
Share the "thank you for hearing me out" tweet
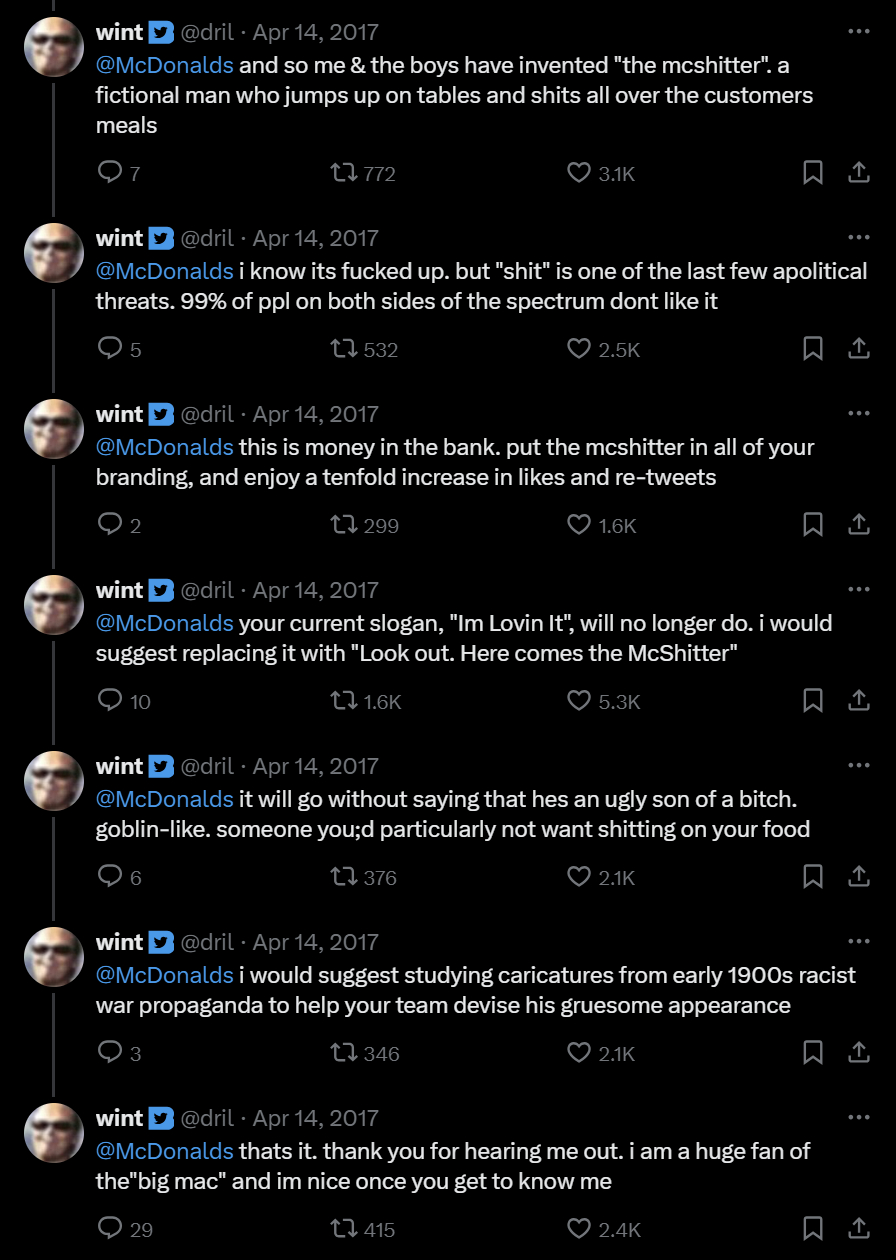point(858,1229)
